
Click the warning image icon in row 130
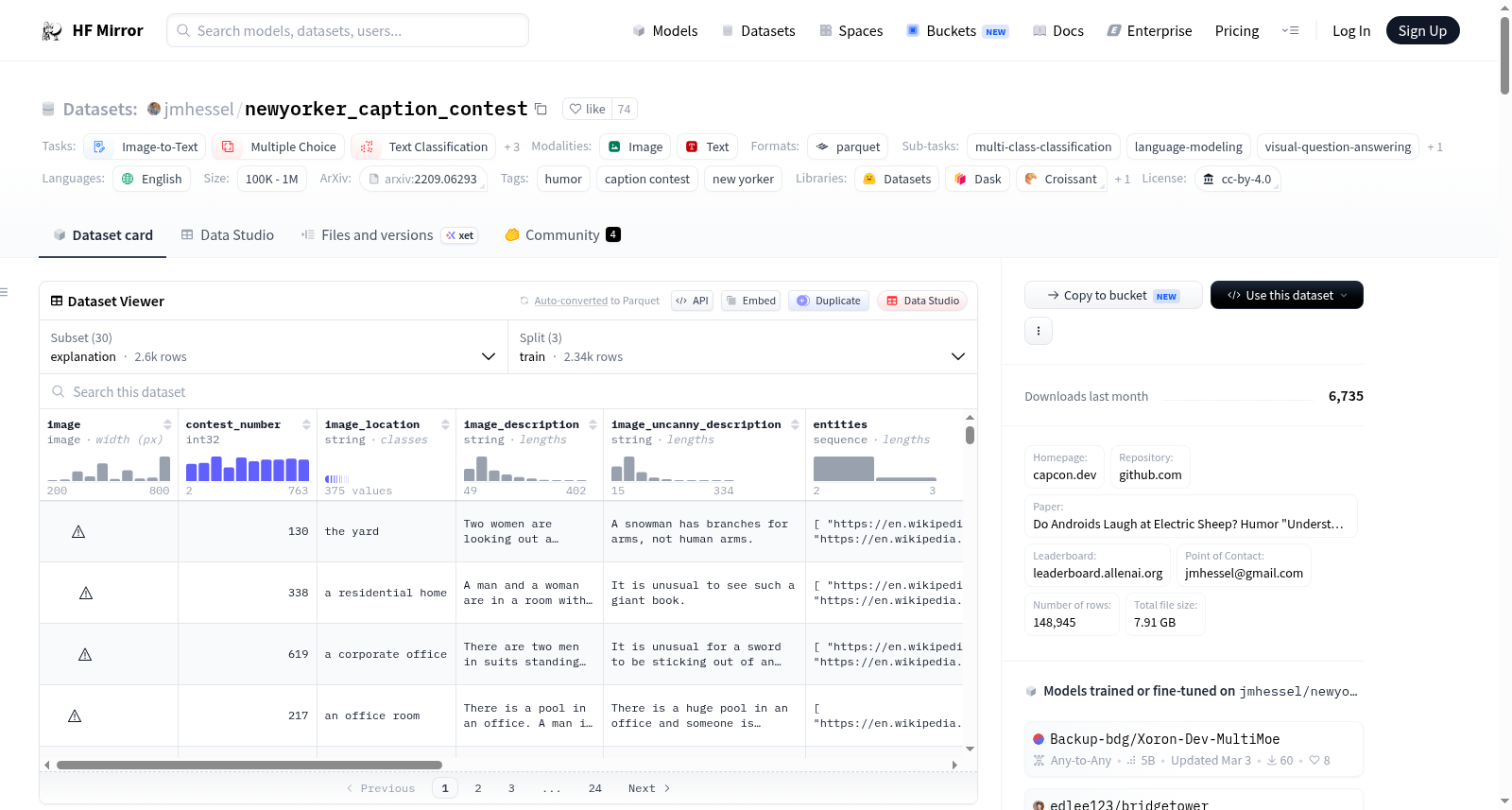coord(78,532)
